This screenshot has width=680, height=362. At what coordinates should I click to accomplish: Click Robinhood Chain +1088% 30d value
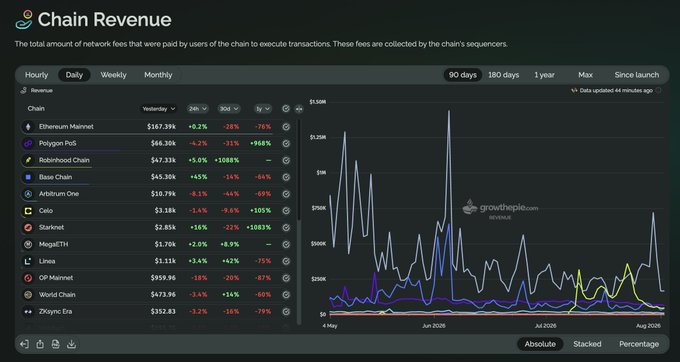click(x=226, y=160)
